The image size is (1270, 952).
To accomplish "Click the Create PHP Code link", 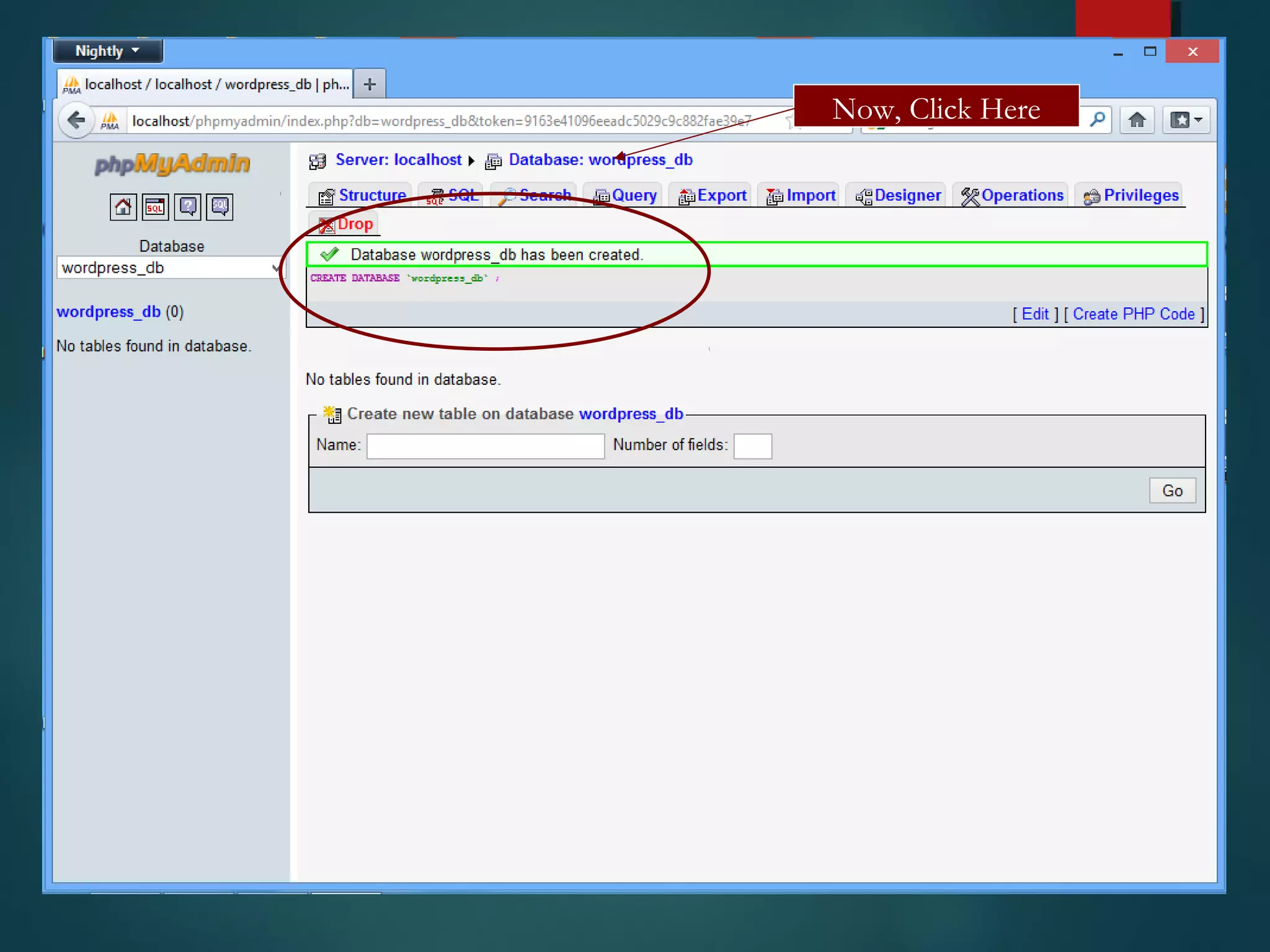I will pos(1134,314).
